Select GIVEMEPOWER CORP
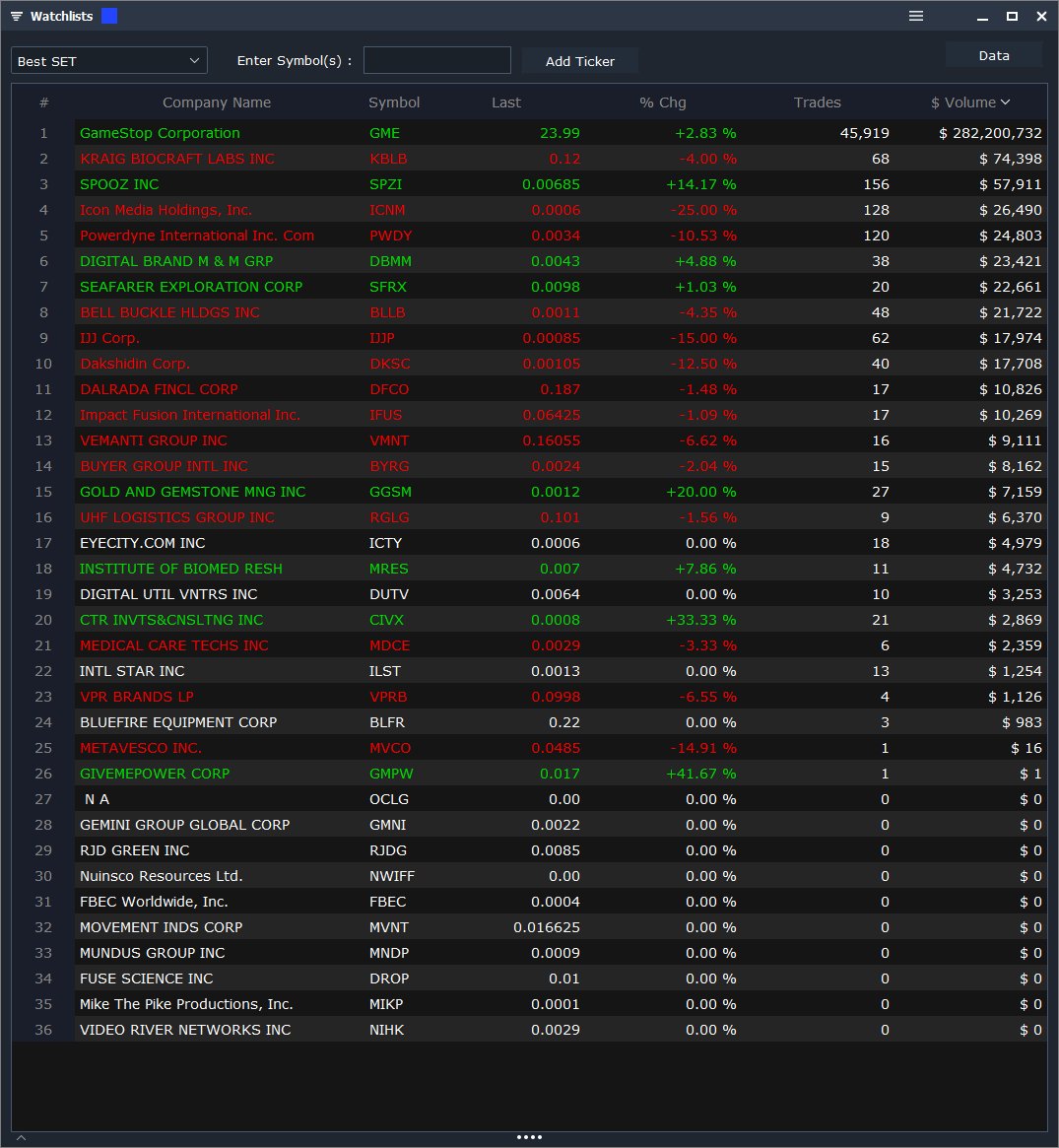 (155, 774)
